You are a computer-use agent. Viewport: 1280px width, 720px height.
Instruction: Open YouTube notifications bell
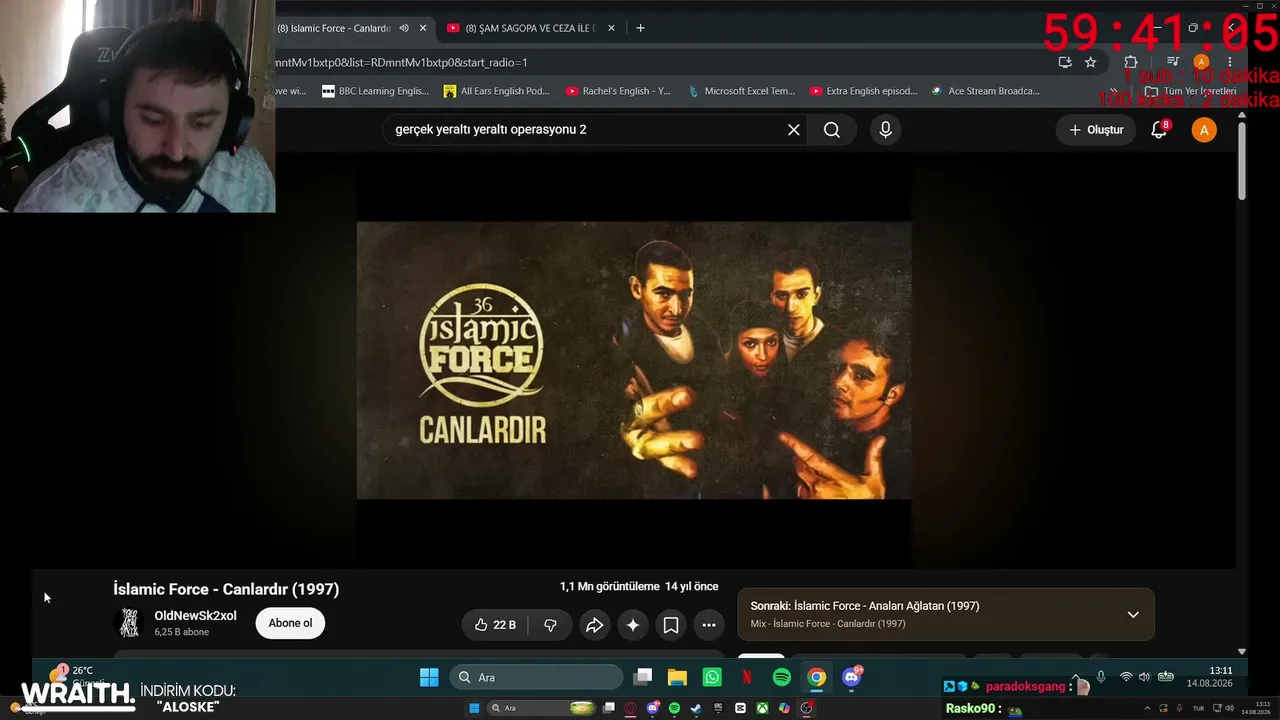(1160, 130)
